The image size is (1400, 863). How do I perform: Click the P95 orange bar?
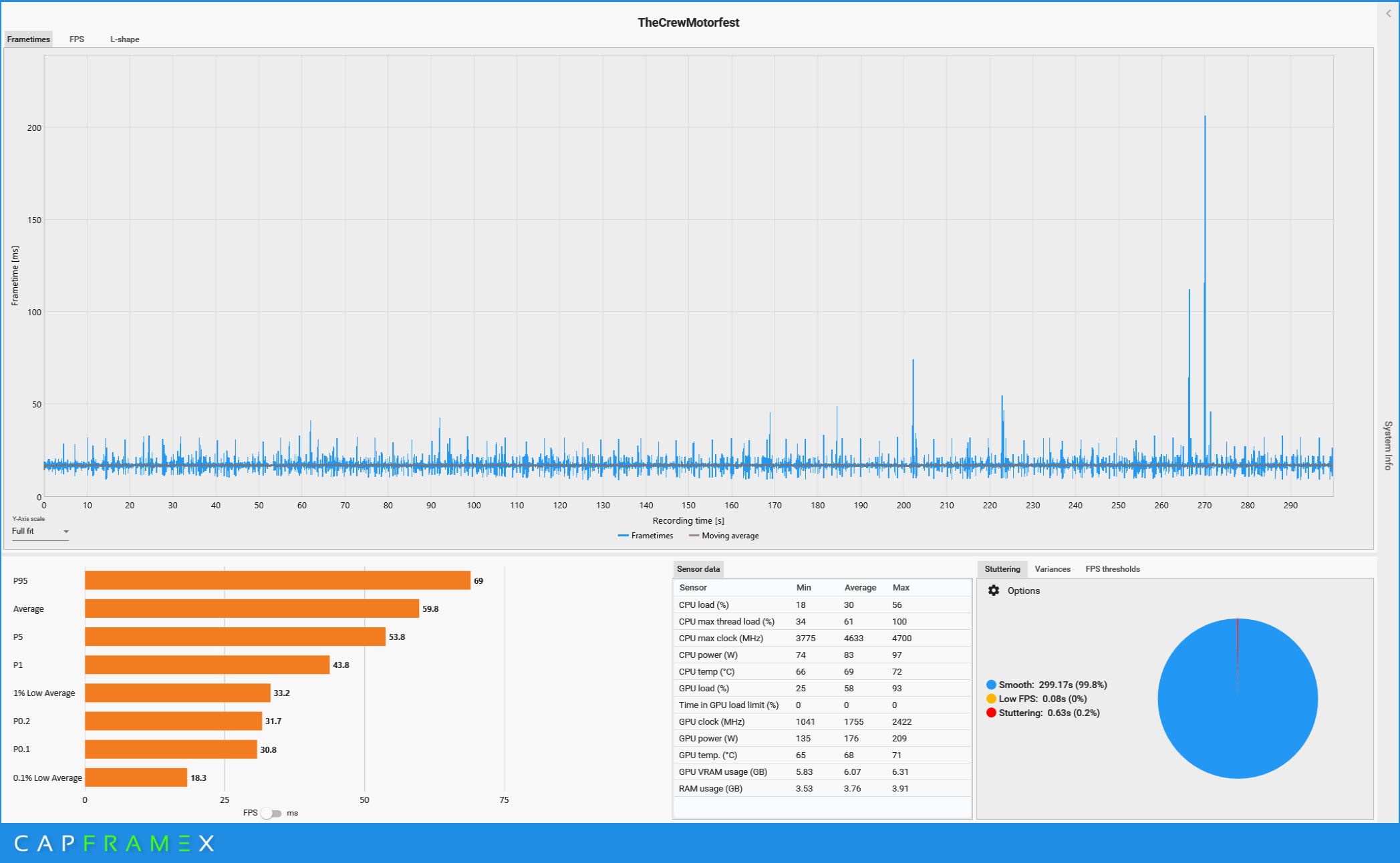pyautogui.click(x=277, y=580)
